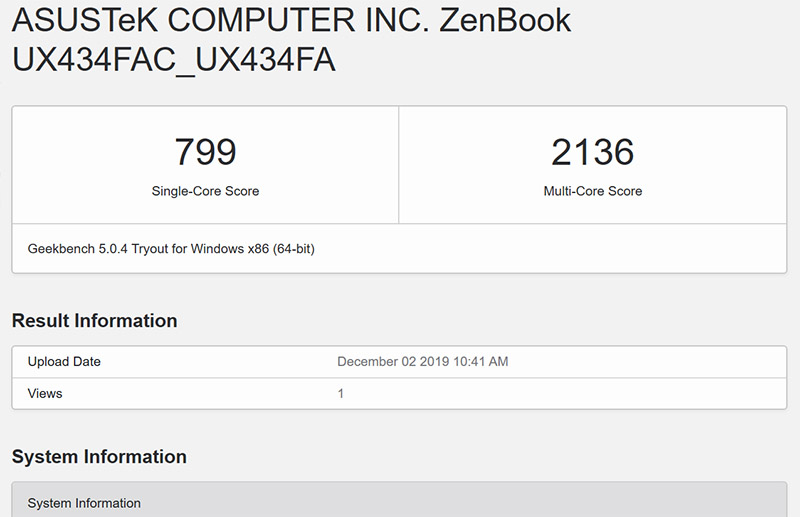
Task: Click the 2136 multi-core score value
Action: tap(592, 152)
